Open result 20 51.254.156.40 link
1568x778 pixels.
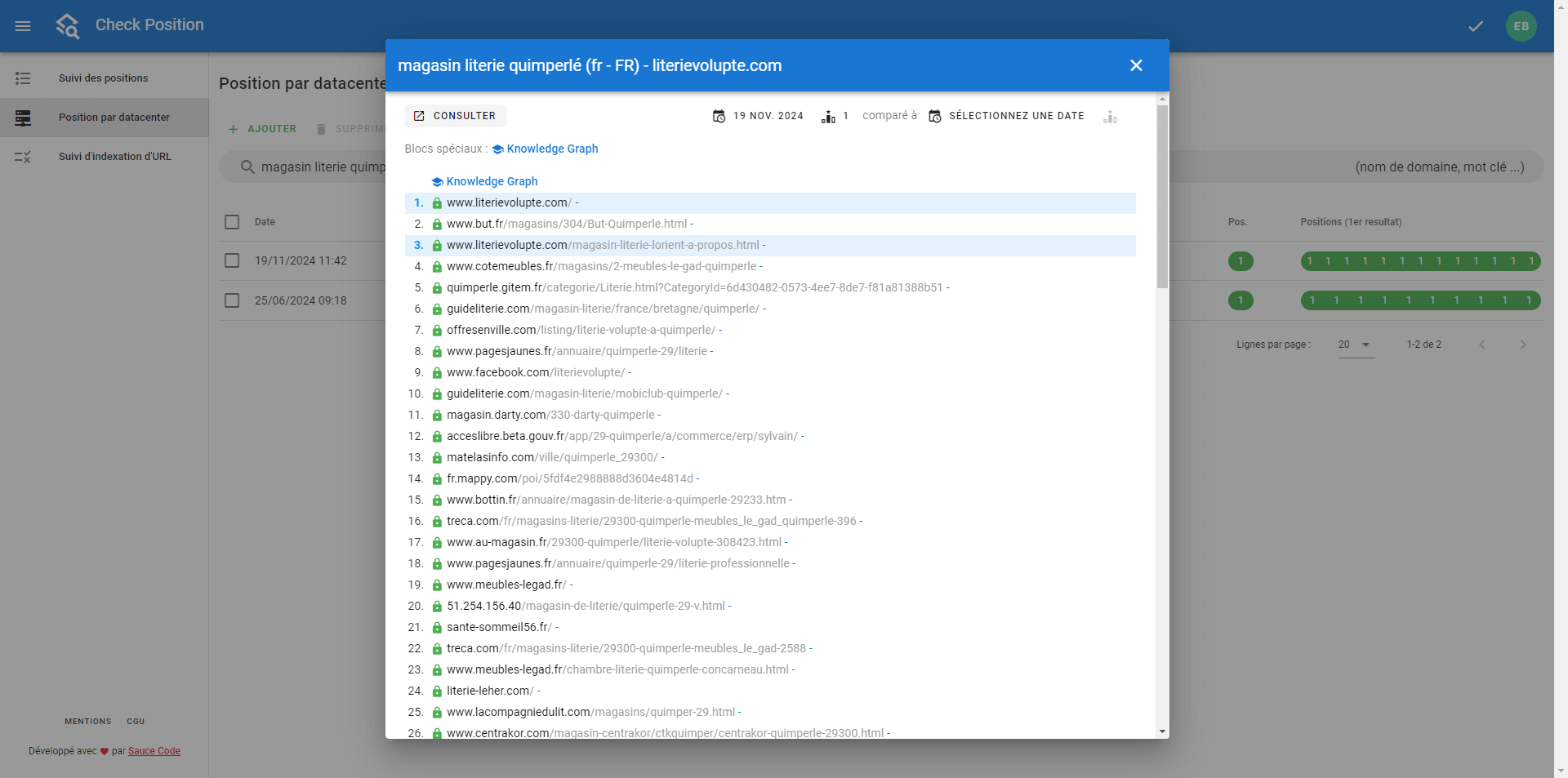586,606
